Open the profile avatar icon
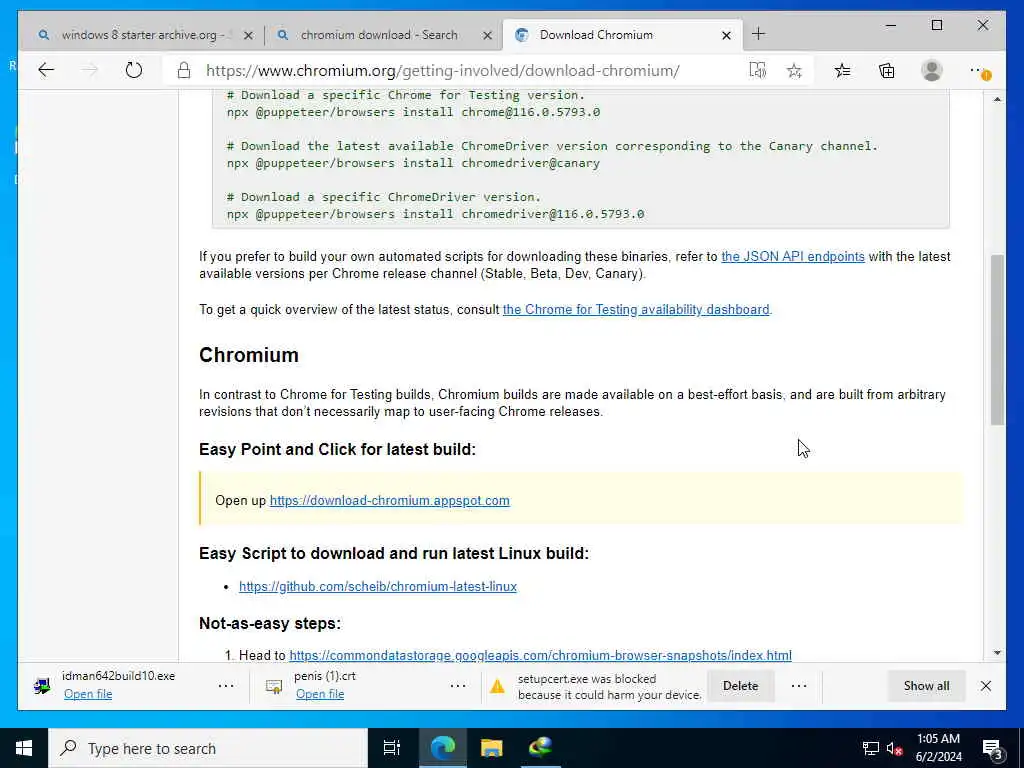Image resolution: width=1024 pixels, height=768 pixels. [x=932, y=71]
